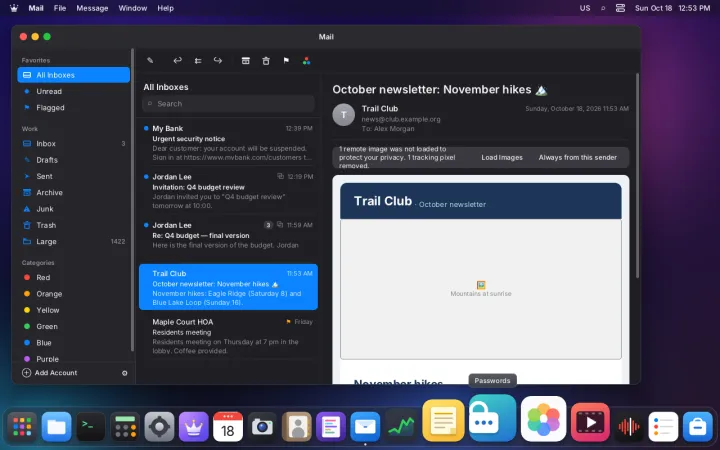Image resolution: width=720 pixels, height=450 pixels.
Task: Click Always from this sender
Action: coord(578,158)
